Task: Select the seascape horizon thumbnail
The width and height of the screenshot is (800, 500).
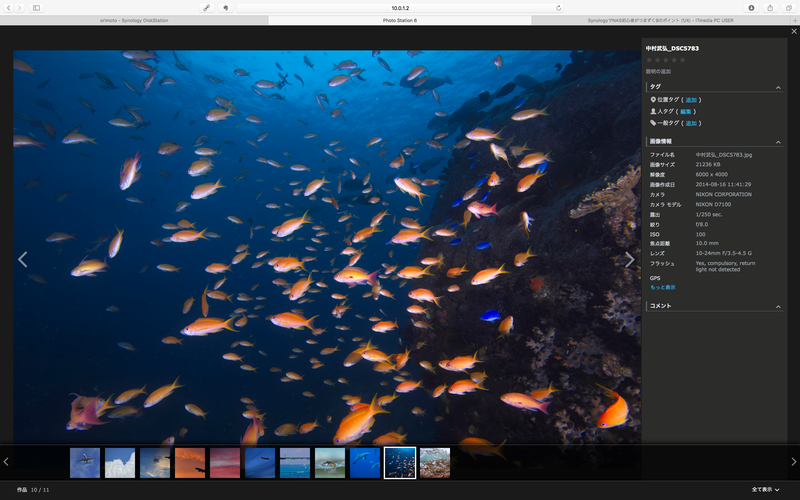Action: coord(295,463)
